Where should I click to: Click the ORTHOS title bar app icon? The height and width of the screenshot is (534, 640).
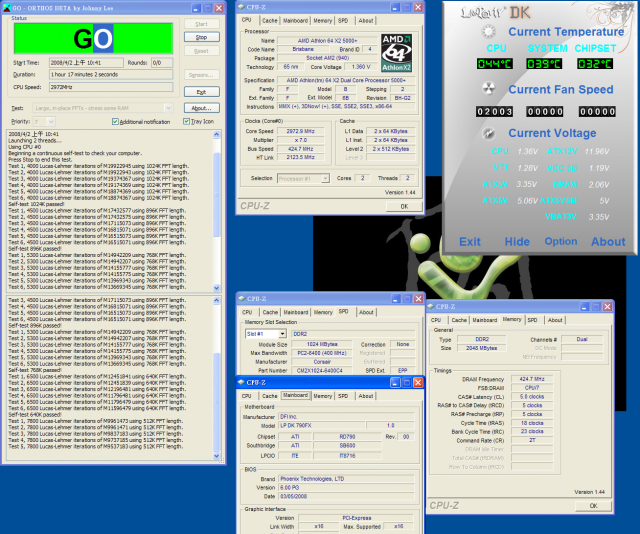[7, 8]
